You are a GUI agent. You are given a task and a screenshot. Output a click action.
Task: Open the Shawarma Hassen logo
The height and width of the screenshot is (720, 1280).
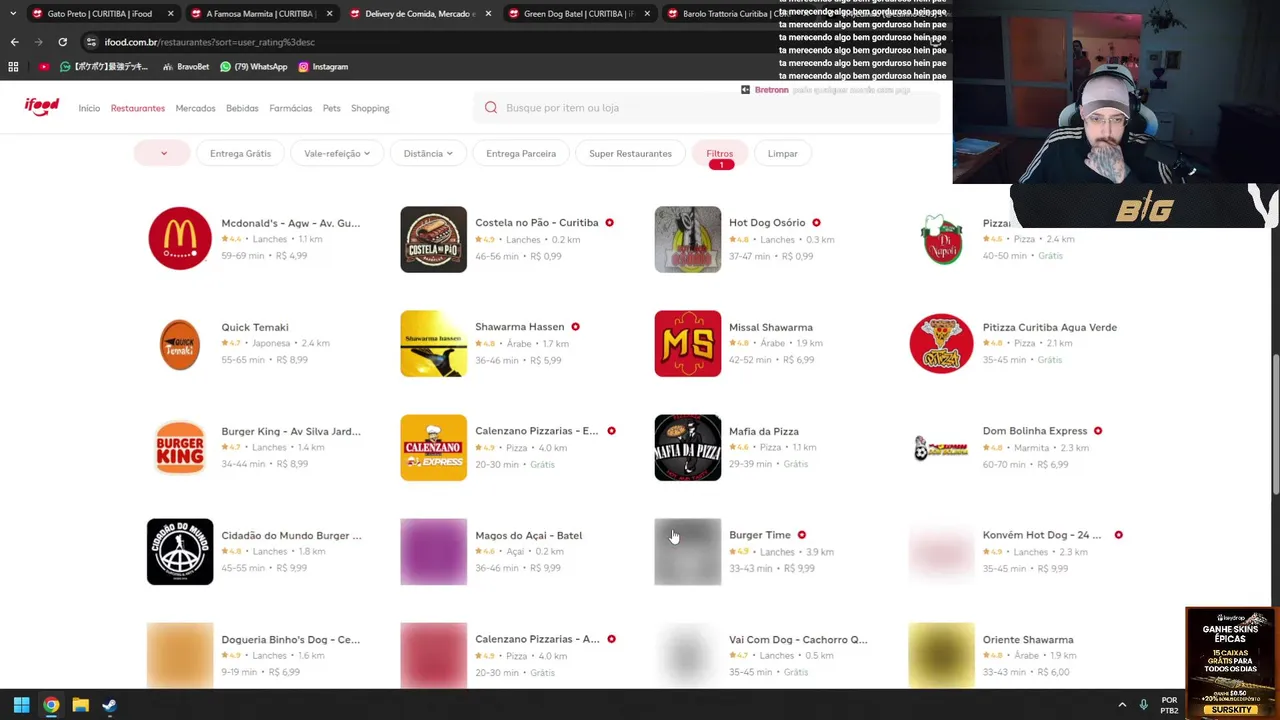(433, 343)
